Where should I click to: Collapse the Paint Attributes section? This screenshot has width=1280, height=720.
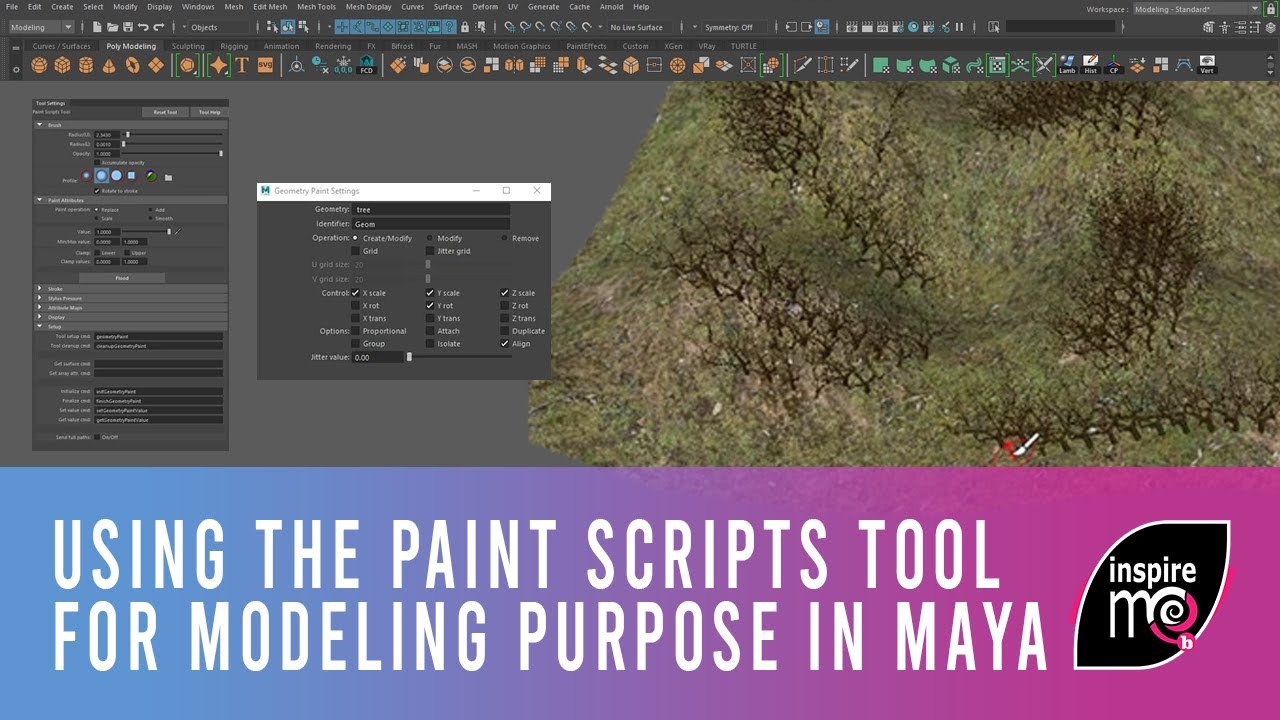pyautogui.click(x=40, y=200)
